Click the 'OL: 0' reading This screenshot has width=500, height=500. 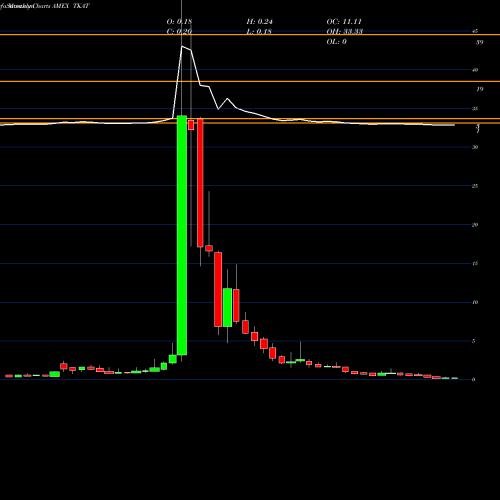pyautogui.click(x=337, y=42)
